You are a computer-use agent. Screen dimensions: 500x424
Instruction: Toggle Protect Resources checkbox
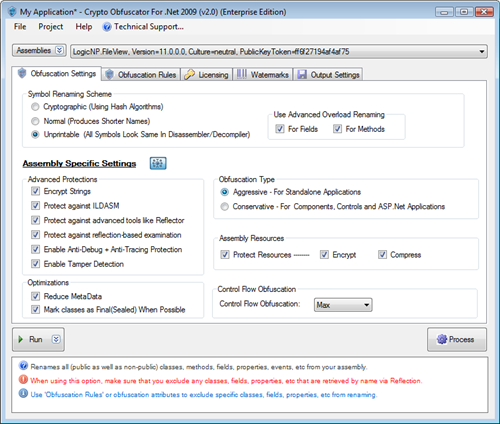click(225, 255)
